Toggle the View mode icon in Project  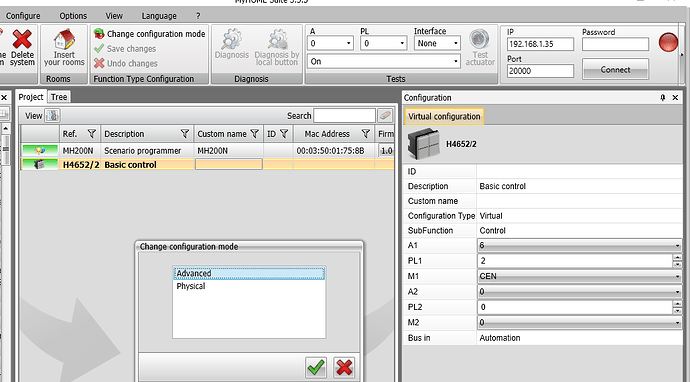(52, 116)
